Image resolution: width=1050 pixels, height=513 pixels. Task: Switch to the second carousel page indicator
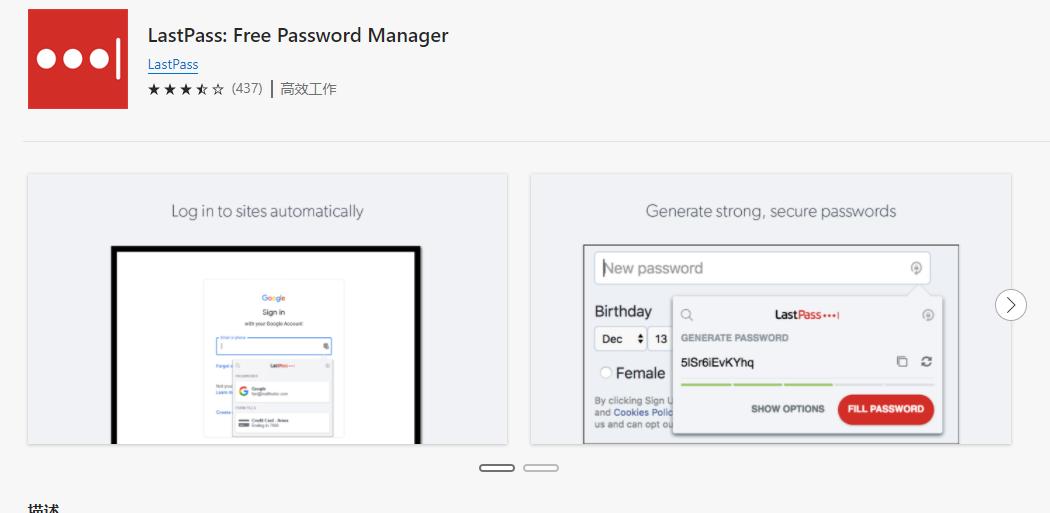point(541,468)
